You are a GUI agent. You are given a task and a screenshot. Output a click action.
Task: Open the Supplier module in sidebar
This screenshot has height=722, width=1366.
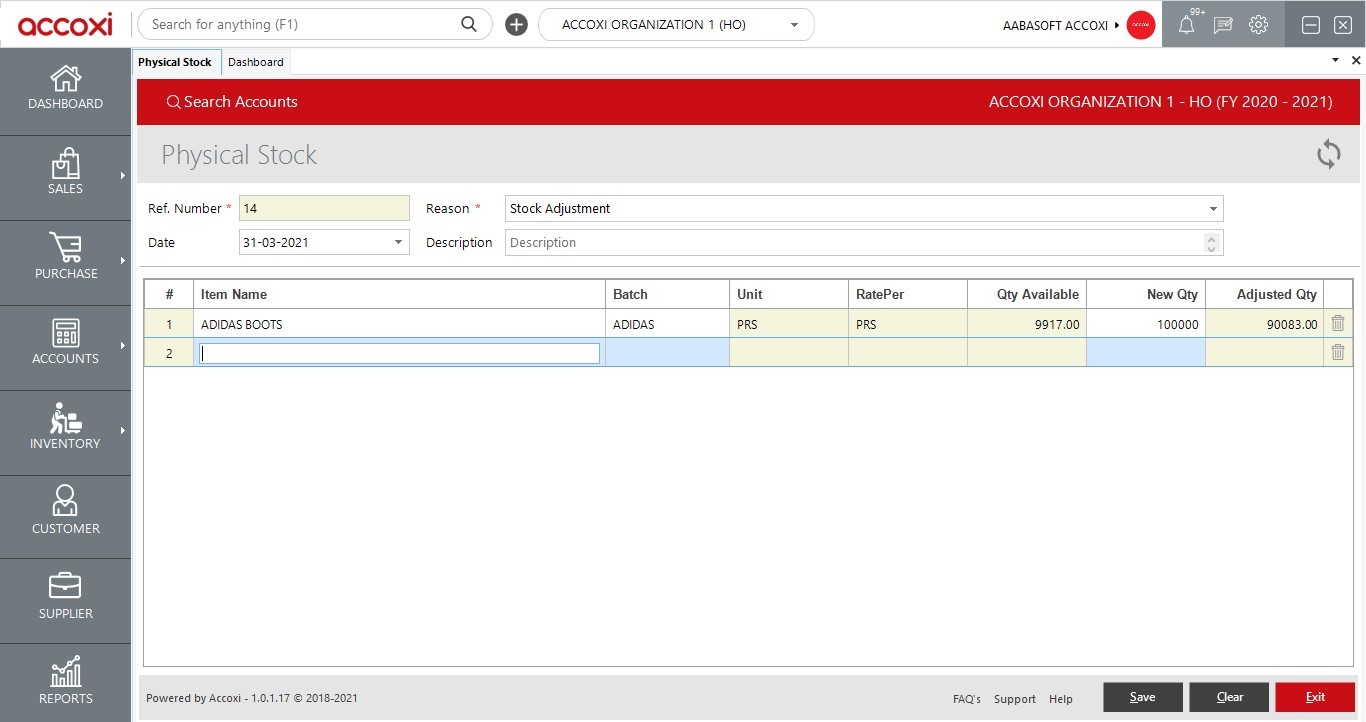(65, 600)
